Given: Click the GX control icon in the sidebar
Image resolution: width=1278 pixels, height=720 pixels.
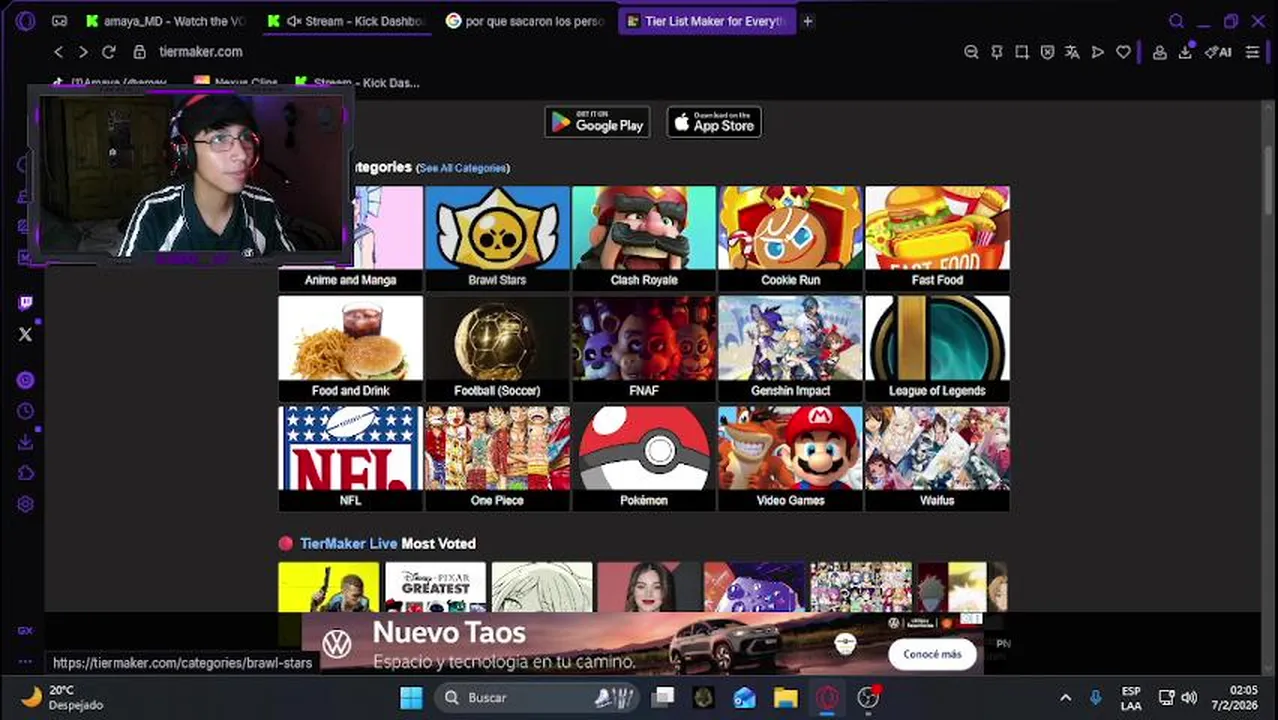Looking at the screenshot, I should [25, 631].
